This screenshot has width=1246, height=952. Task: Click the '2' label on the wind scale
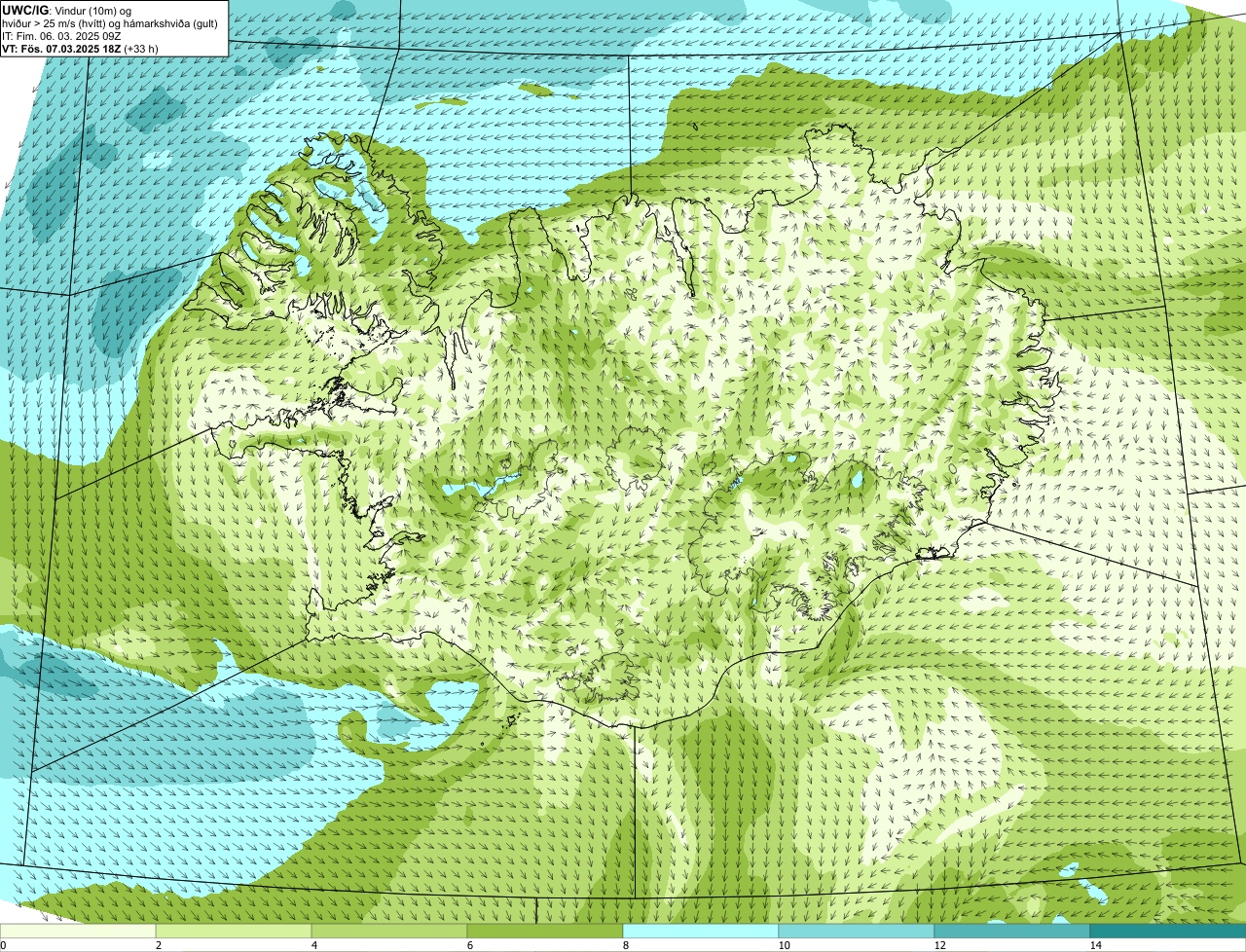pos(158,945)
